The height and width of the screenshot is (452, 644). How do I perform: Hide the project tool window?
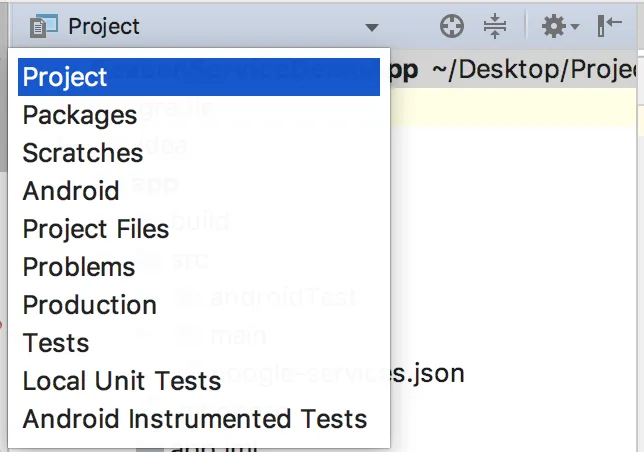609,27
